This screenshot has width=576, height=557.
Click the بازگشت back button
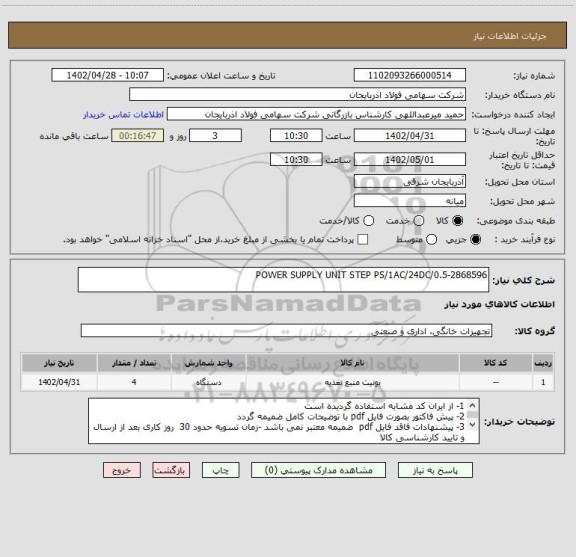pos(171,470)
